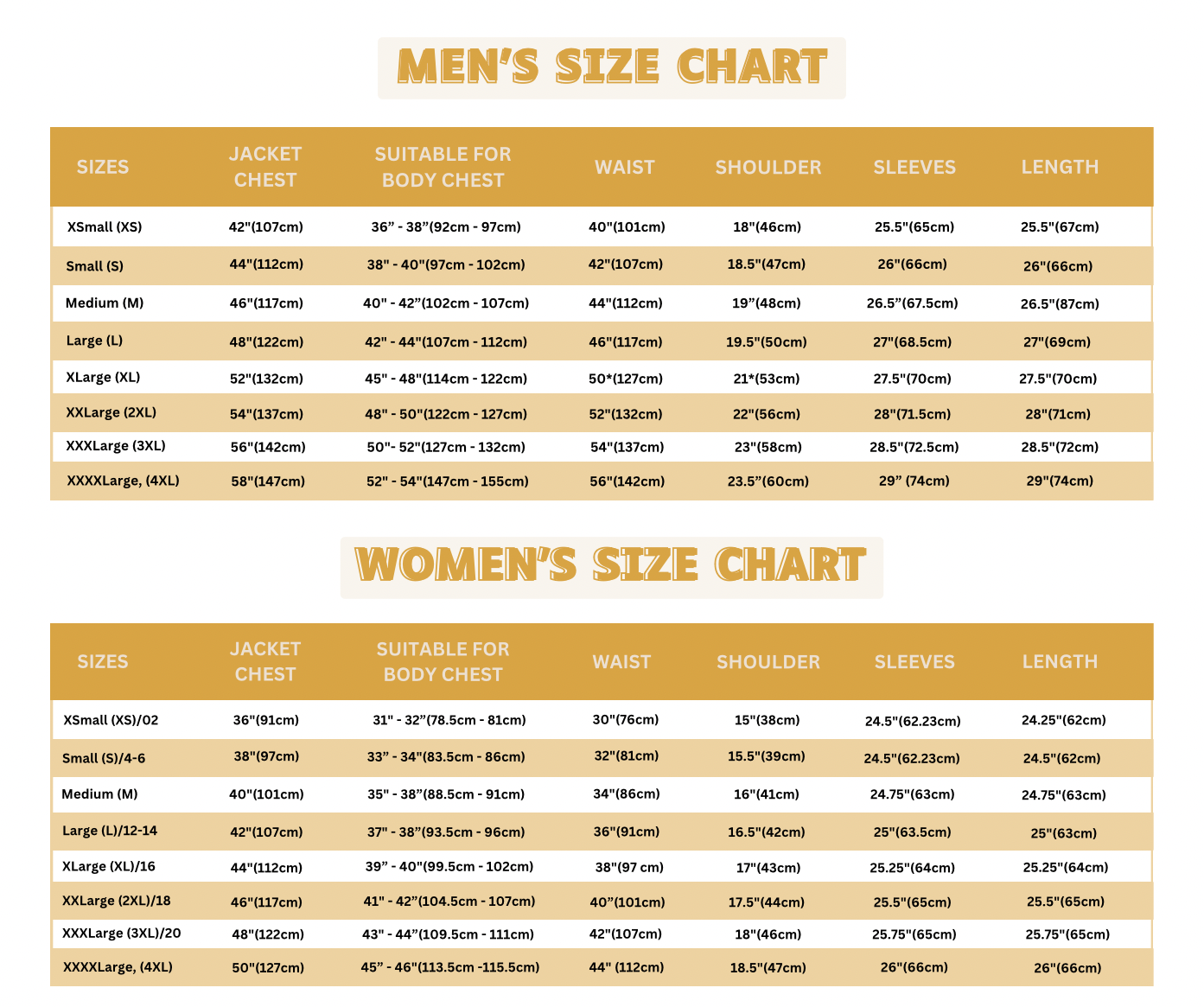Click the Men's Size Chart title
1204x1007 pixels.
(x=612, y=67)
